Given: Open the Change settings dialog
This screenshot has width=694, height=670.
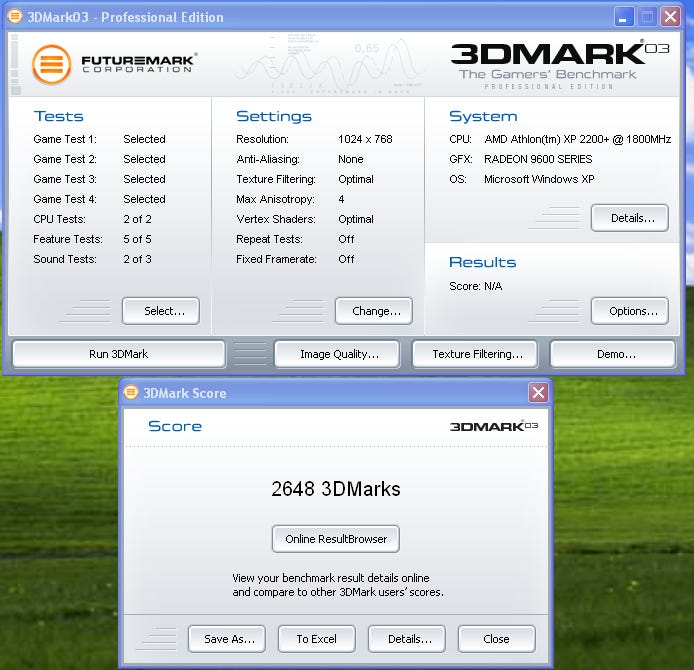Looking at the screenshot, I should tap(374, 311).
